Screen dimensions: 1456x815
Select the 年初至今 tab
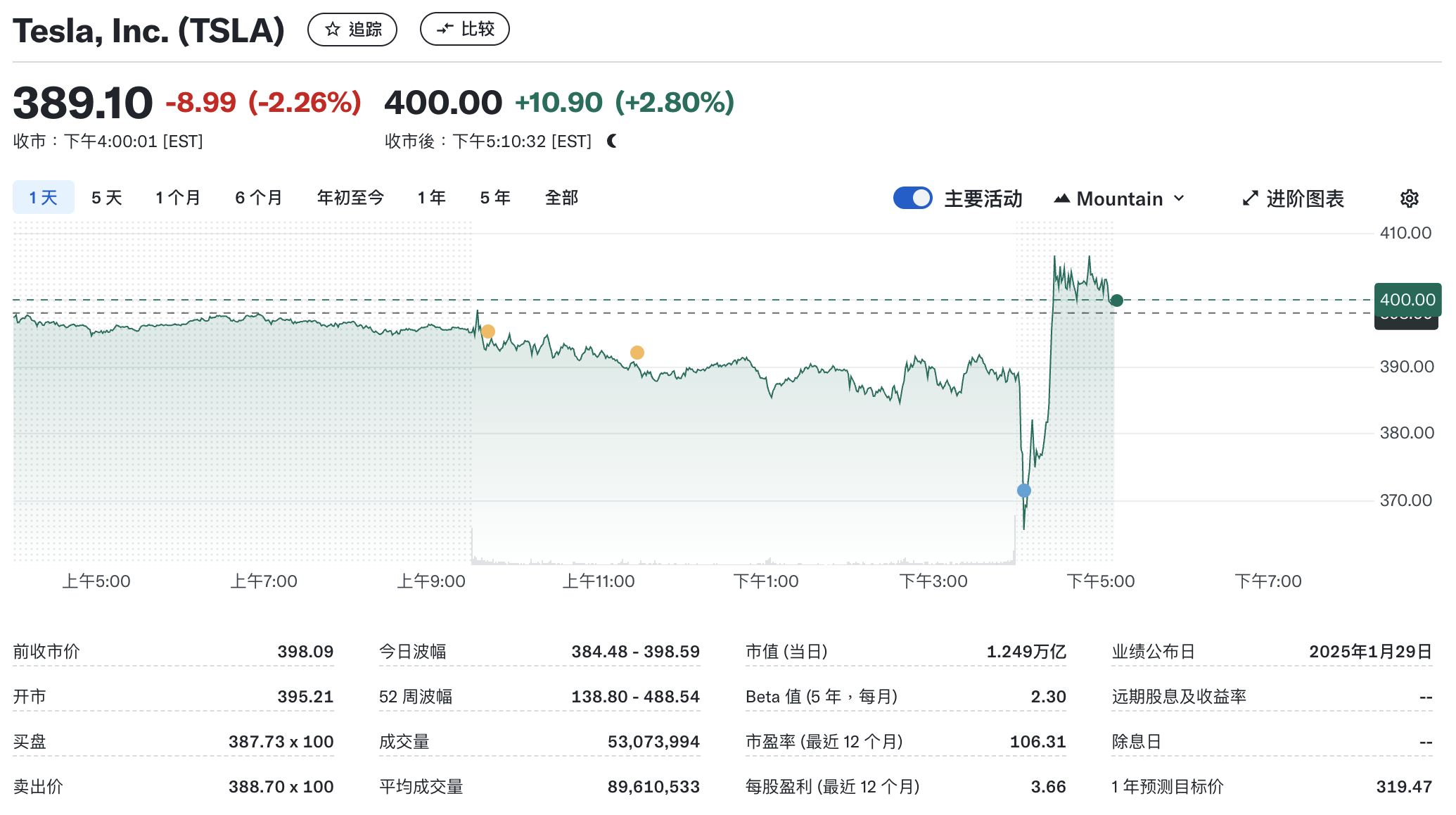[x=350, y=198]
